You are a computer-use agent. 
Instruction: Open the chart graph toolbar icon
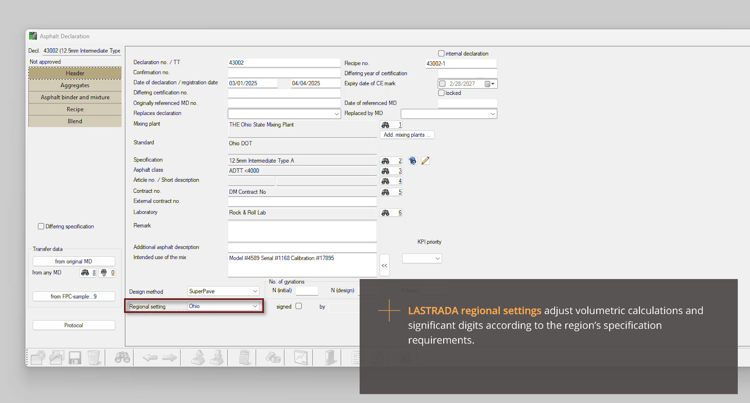pyautogui.click(x=301, y=358)
